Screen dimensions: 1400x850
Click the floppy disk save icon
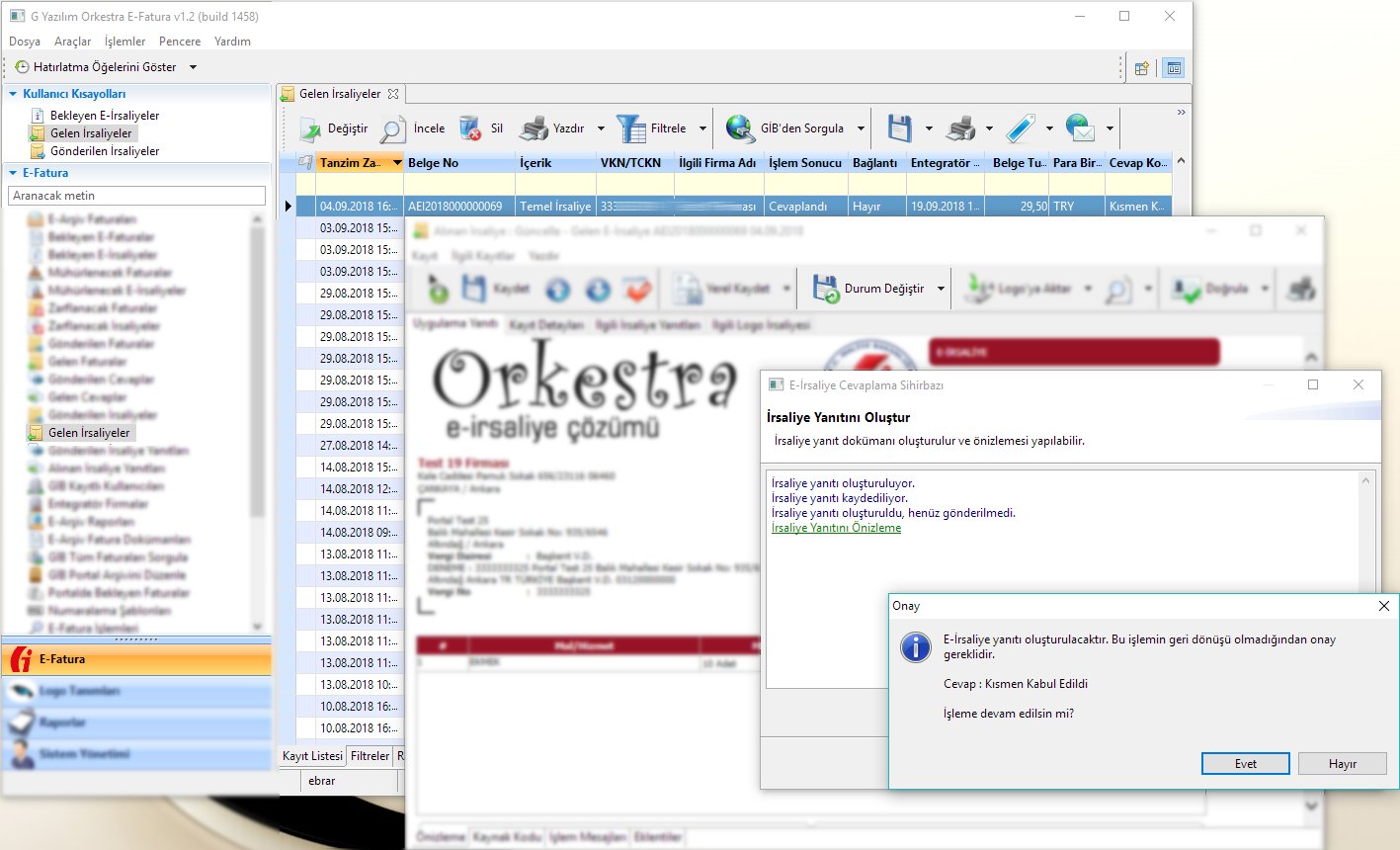point(899,128)
